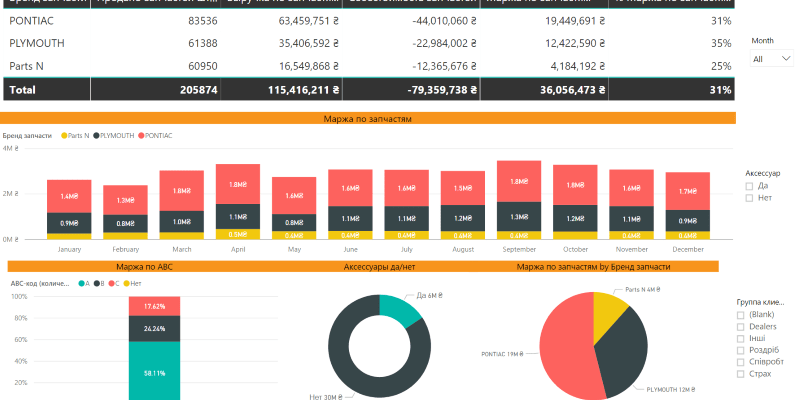This screenshot has height=400, width=800.
Task: Click revenue value 63,459,751 ₴
Action: pos(309,21)
